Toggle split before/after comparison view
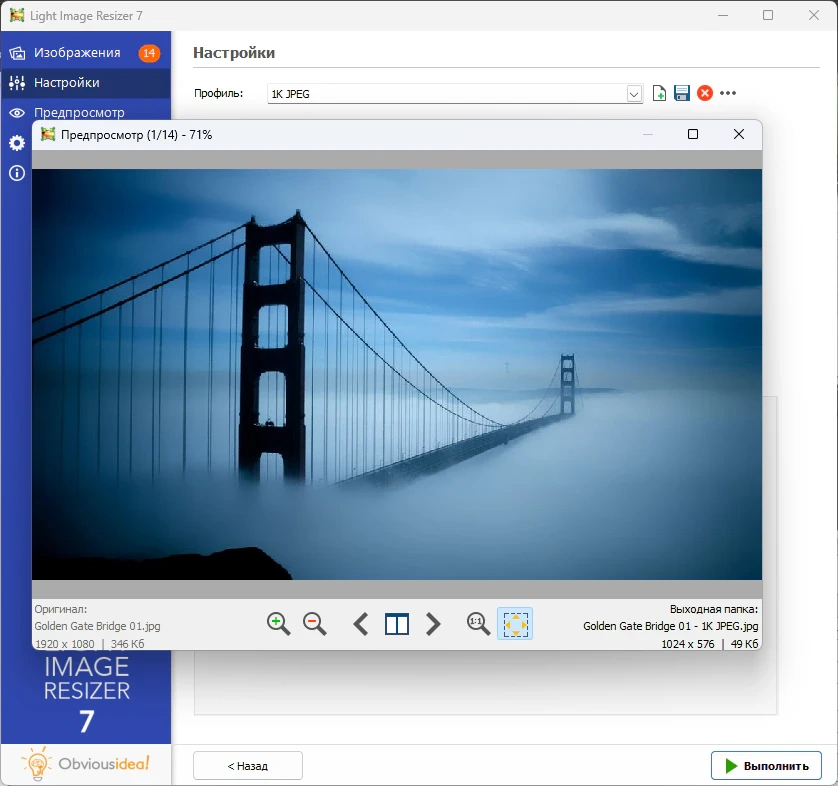 tap(397, 624)
